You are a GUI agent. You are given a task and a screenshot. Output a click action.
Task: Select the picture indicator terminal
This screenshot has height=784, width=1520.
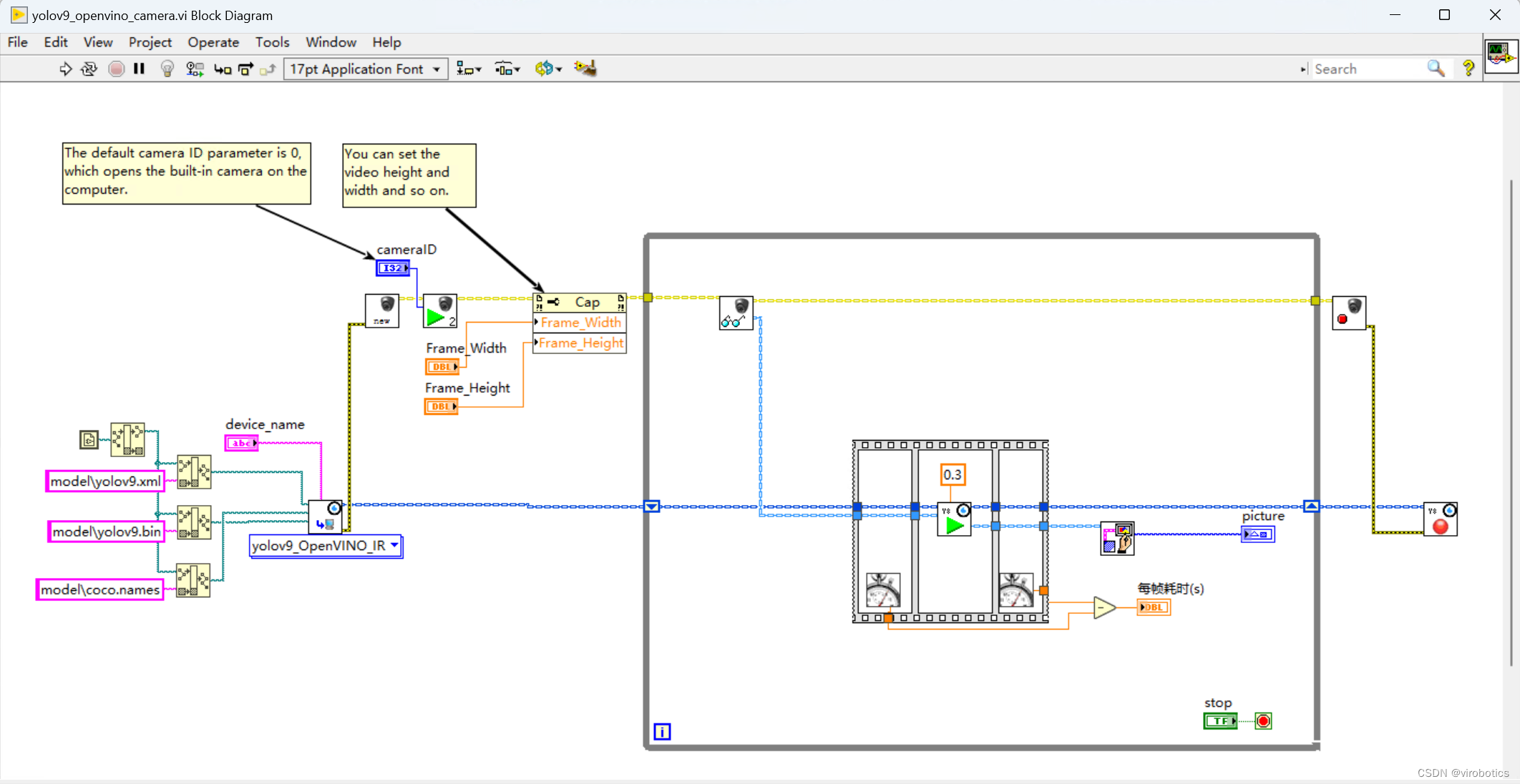tap(1258, 534)
